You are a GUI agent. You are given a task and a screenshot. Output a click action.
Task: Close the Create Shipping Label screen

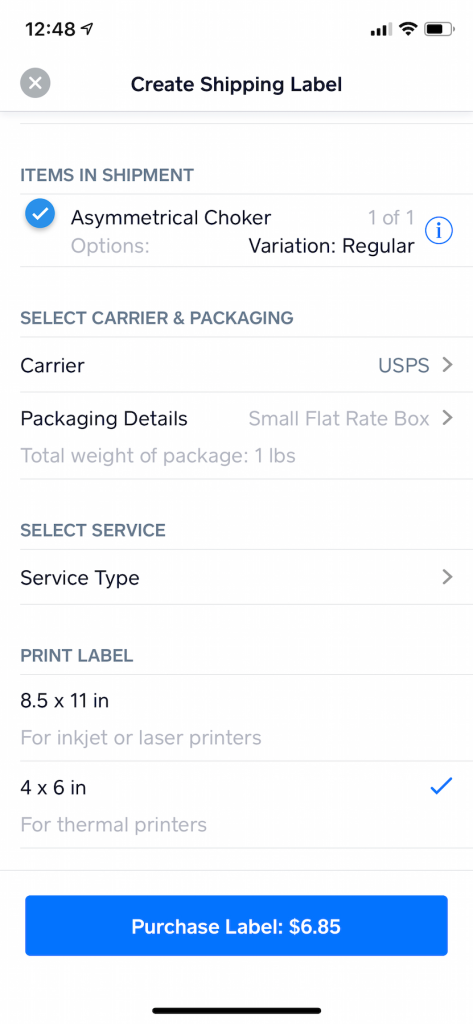(35, 83)
